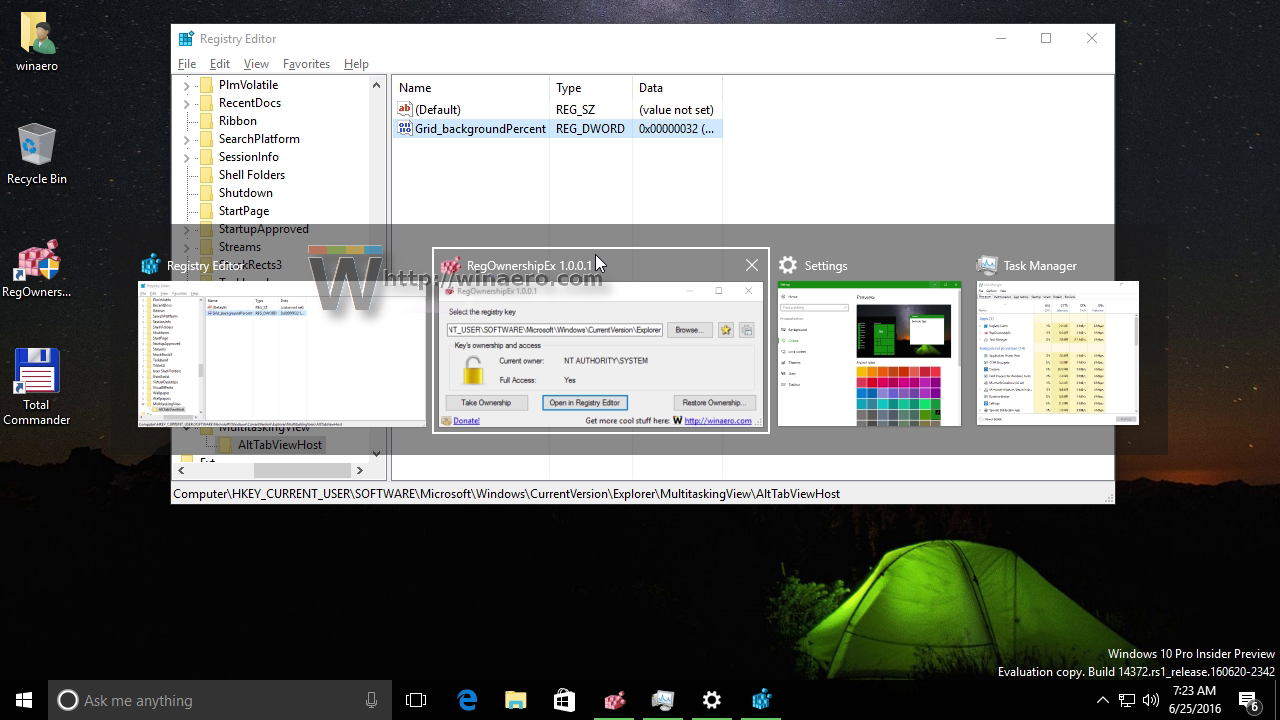Open the Help menu in Registry Editor
Image resolution: width=1280 pixels, height=720 pixels.
(x=356, y=63)
